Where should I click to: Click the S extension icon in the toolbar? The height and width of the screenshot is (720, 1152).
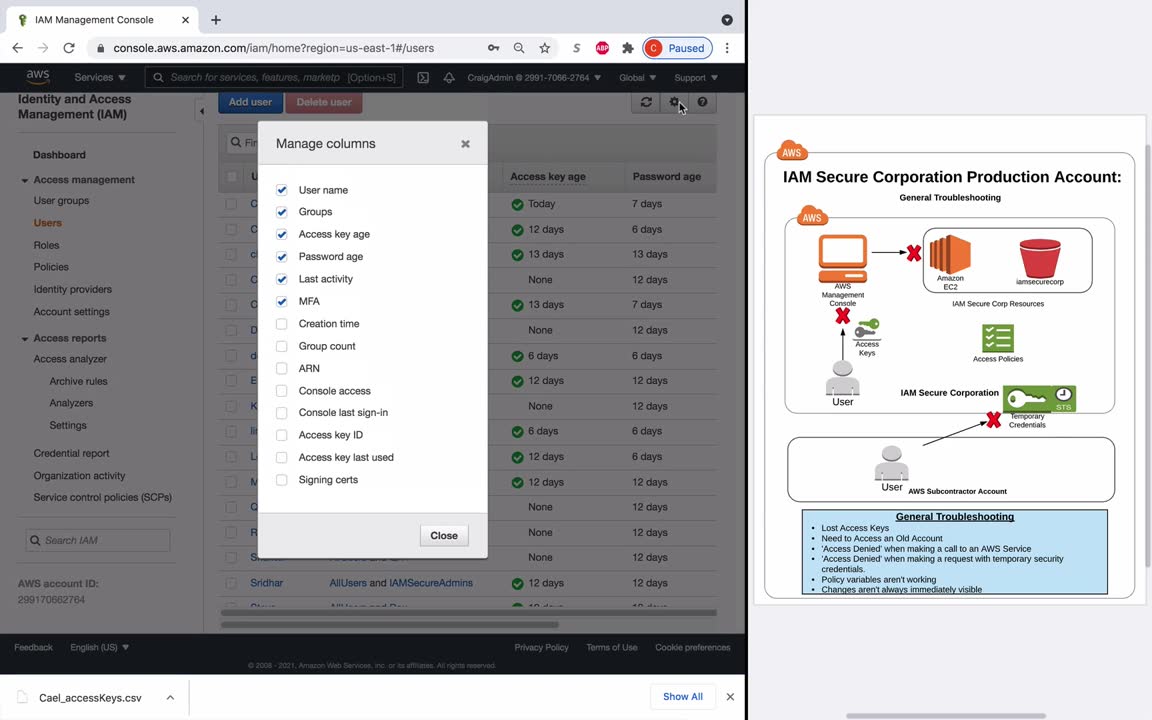[x=577, y=48]
